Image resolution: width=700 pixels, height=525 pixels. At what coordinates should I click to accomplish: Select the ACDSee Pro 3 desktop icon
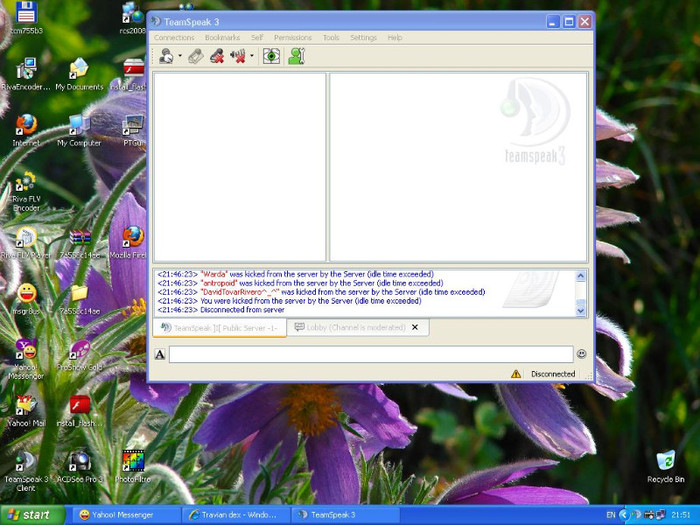[79, 467]
